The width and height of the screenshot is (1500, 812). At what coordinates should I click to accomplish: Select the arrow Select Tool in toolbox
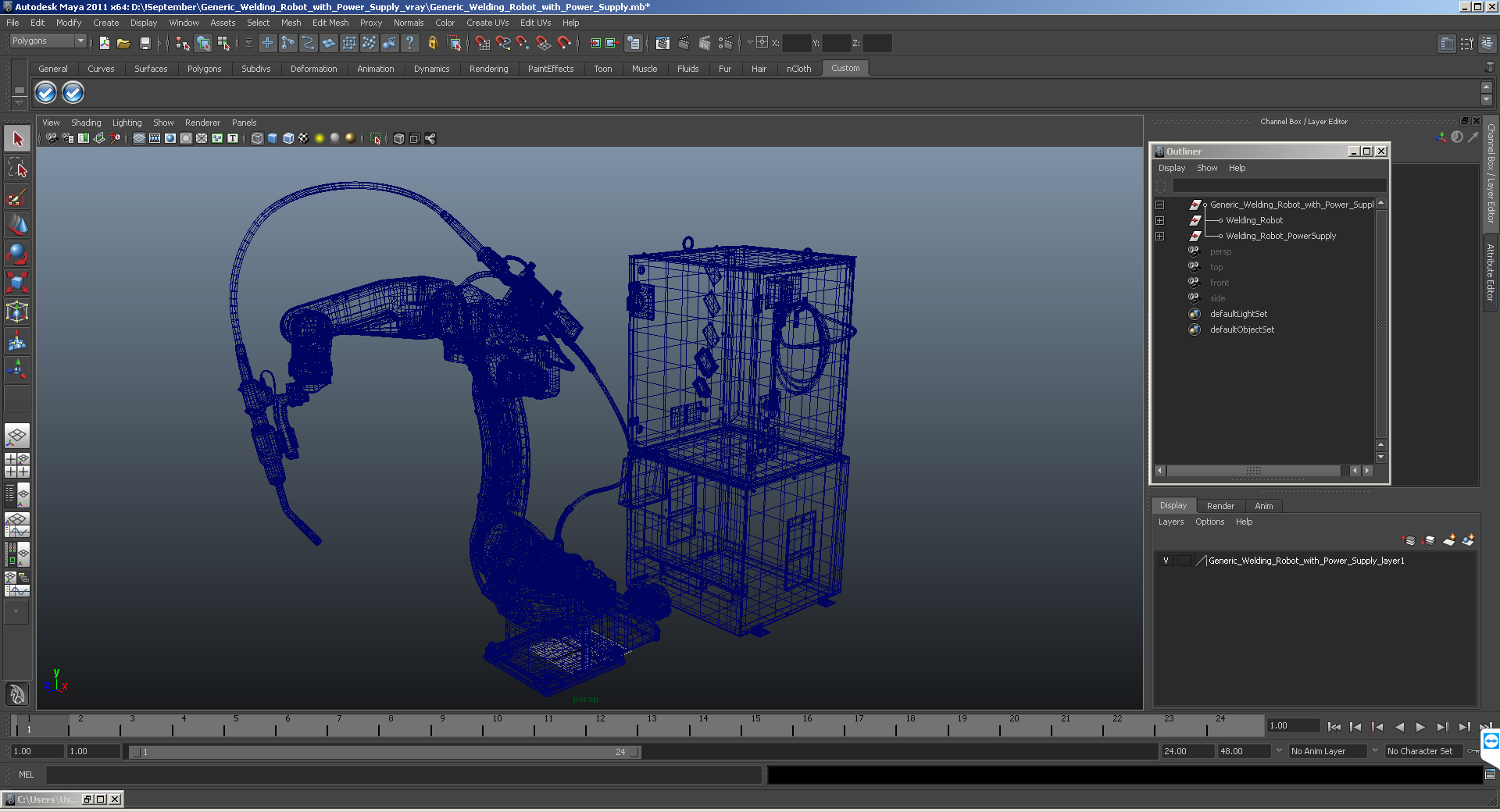17,140
